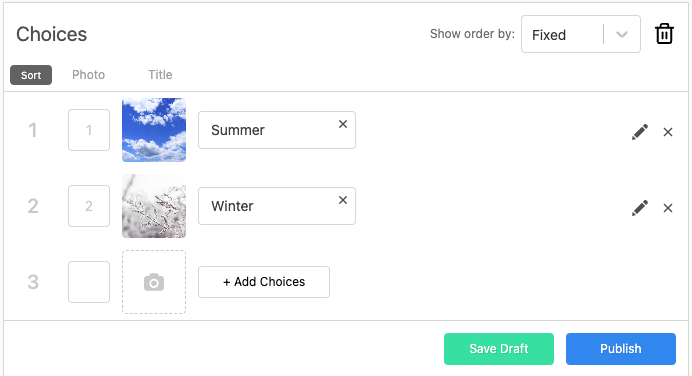The width and height of the screenshot is (692, 376).
Task: Upload a photo via the camera placeholder
Action: pyautogui.click(x=154, y=282)
